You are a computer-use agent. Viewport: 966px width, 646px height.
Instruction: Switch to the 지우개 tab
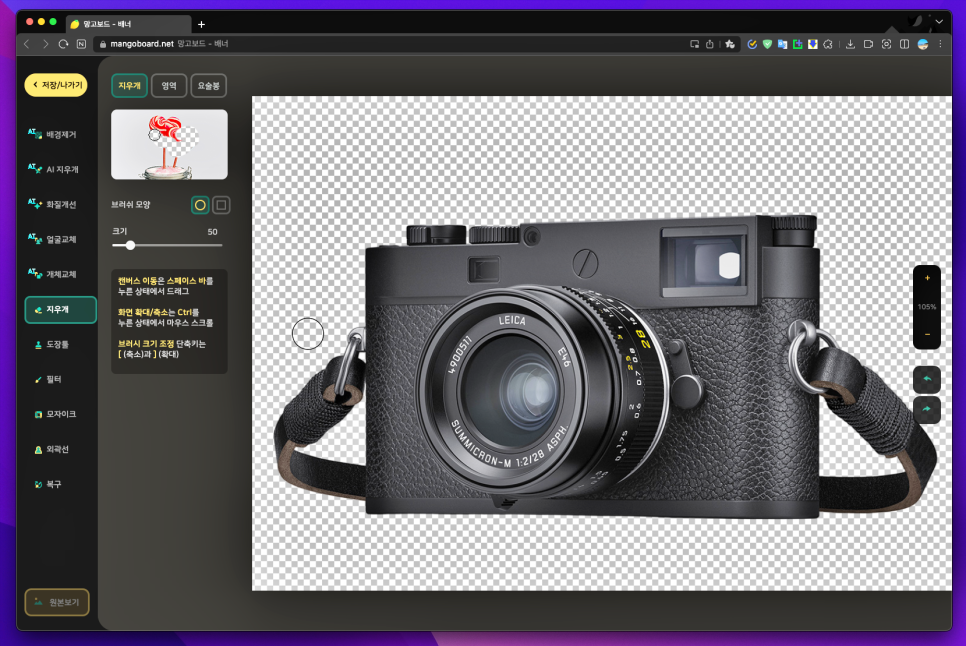129,86
